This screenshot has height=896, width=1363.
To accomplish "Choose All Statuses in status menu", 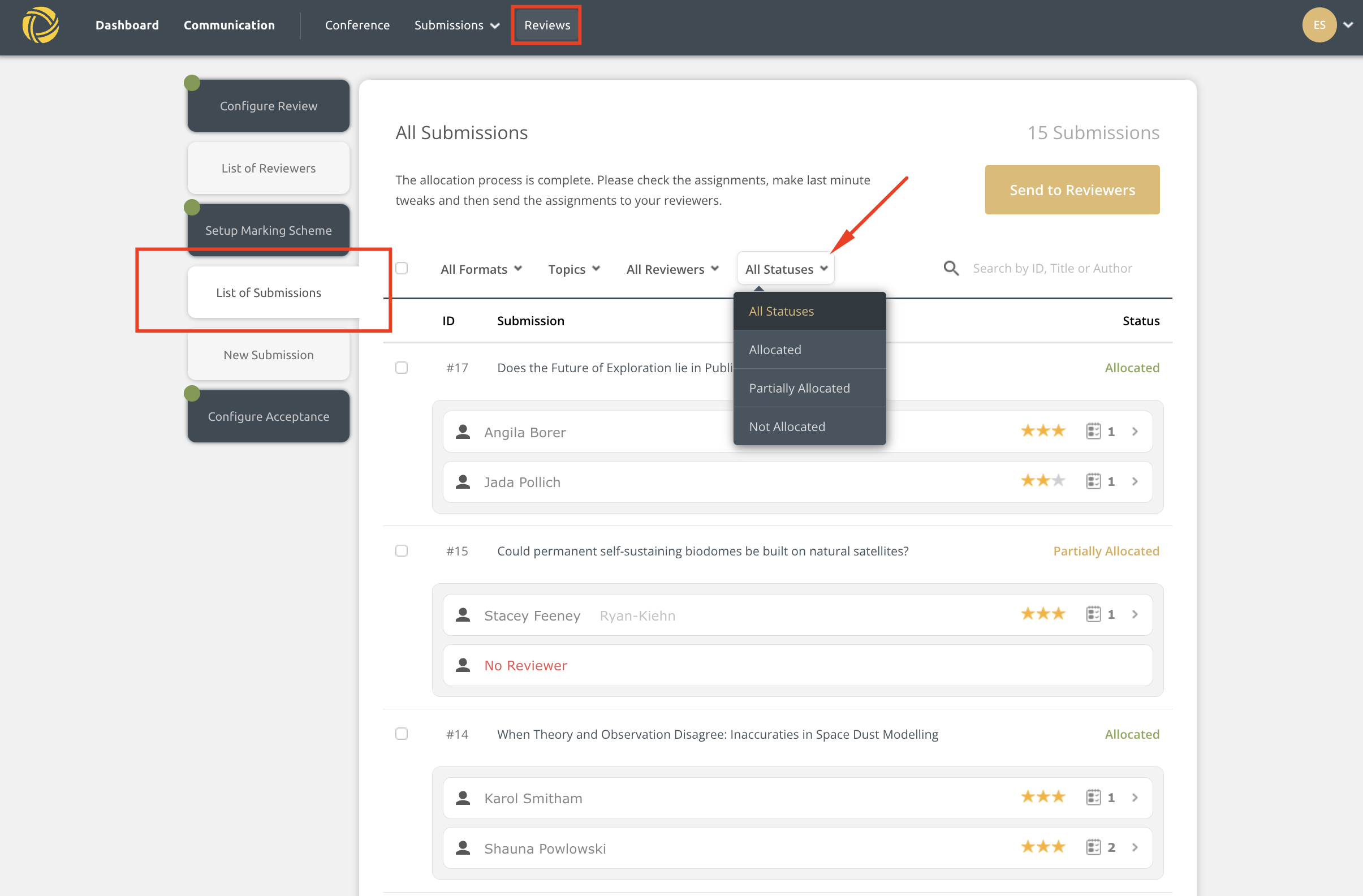I will coord(810,311).
